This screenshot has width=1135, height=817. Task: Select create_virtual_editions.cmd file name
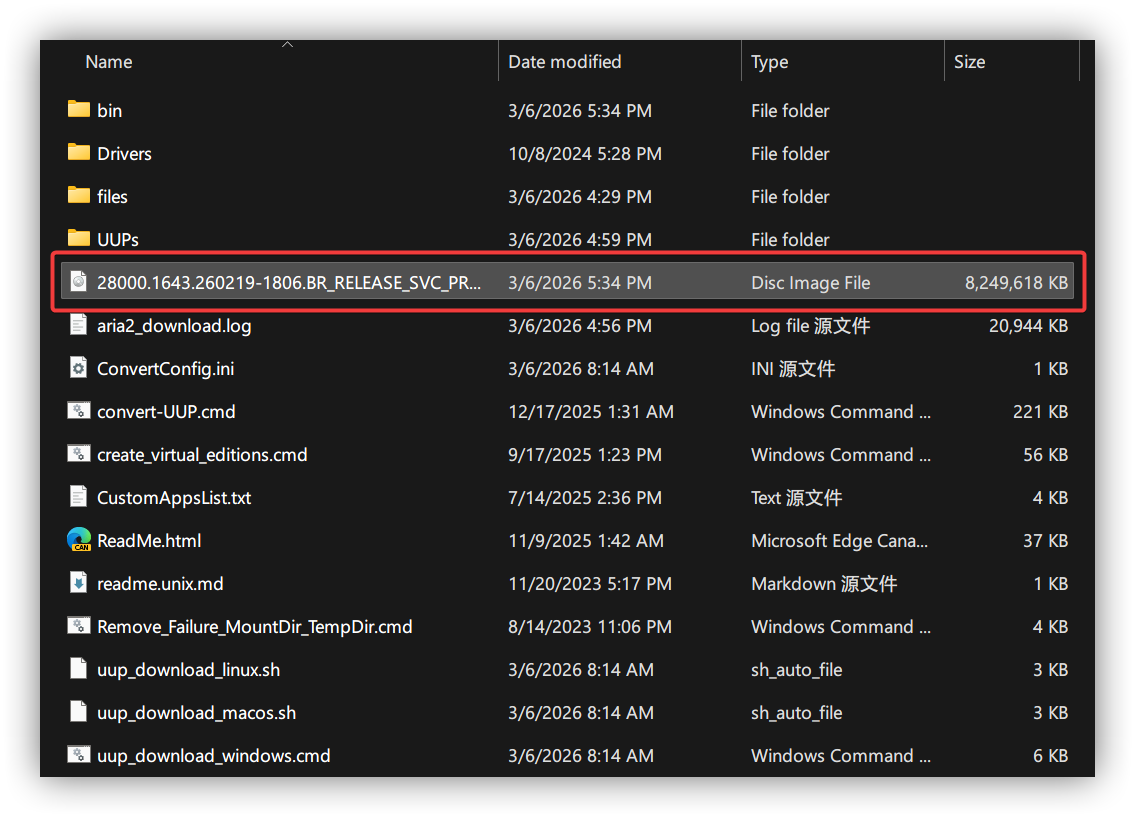pos(202,455)
